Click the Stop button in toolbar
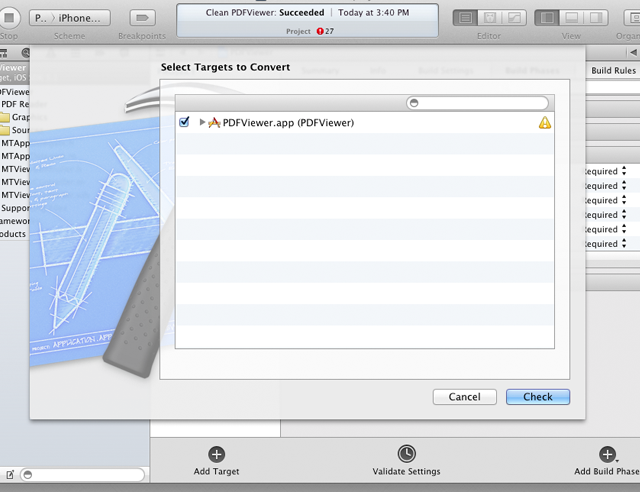The width and height of the screenshot is (640, 492). pyautogui.click(x=9, y=18)
